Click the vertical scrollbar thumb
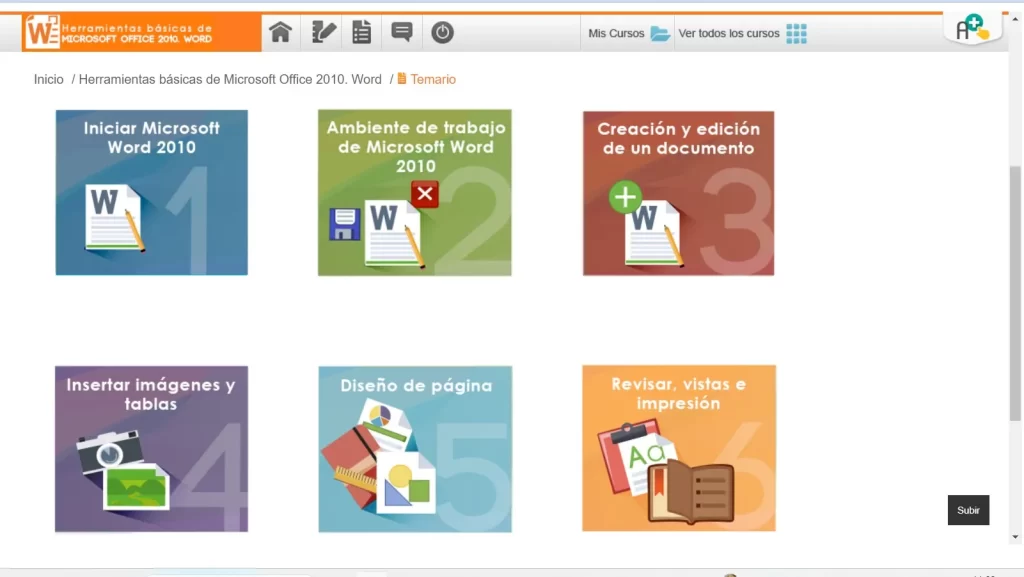 click(x=1014, y=294)
